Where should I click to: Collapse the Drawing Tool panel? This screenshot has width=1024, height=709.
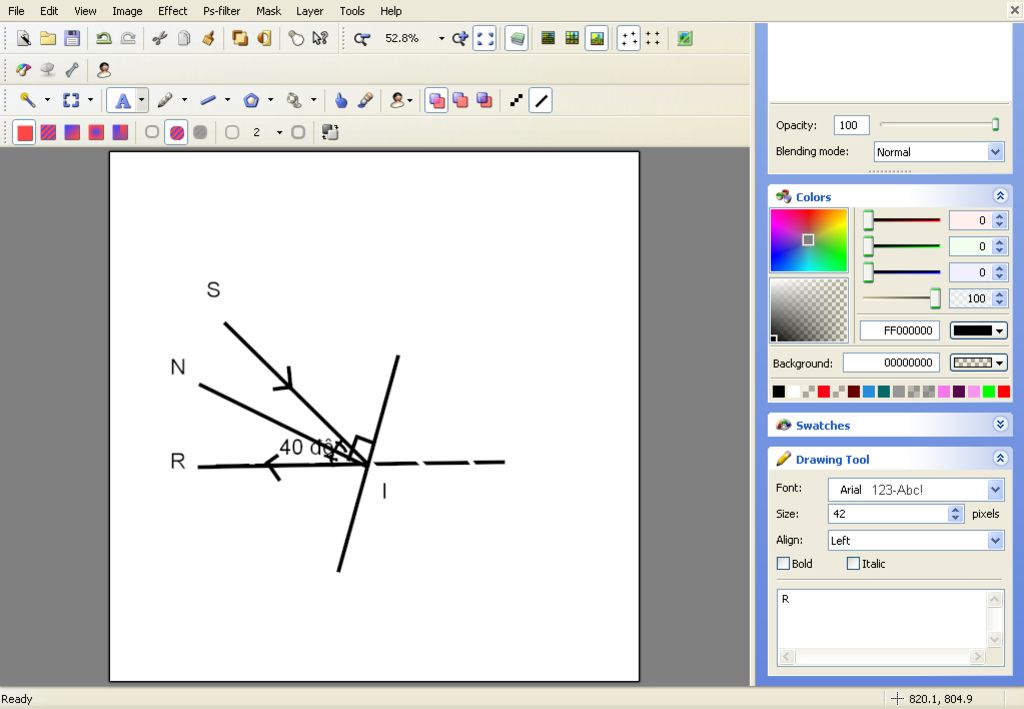point(1000,458)
